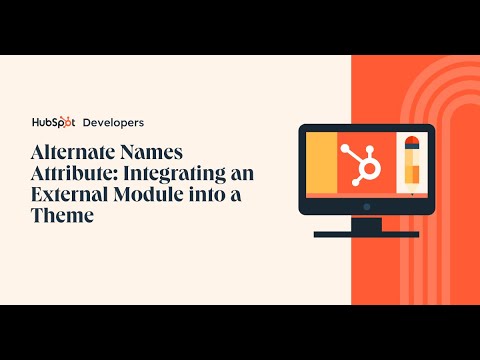This screenshot has height=360, width=480.
Task: Click the title 'Alternate Names Attribute' heading
Action: click(142, 184)
